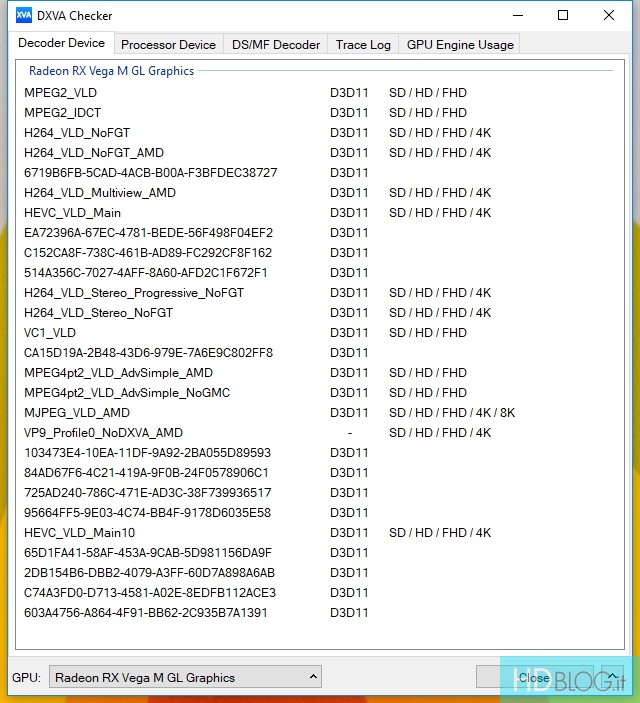640x703 pixels.
Task: Open the GPU Engine Usage tab
Action: point(460,44)
